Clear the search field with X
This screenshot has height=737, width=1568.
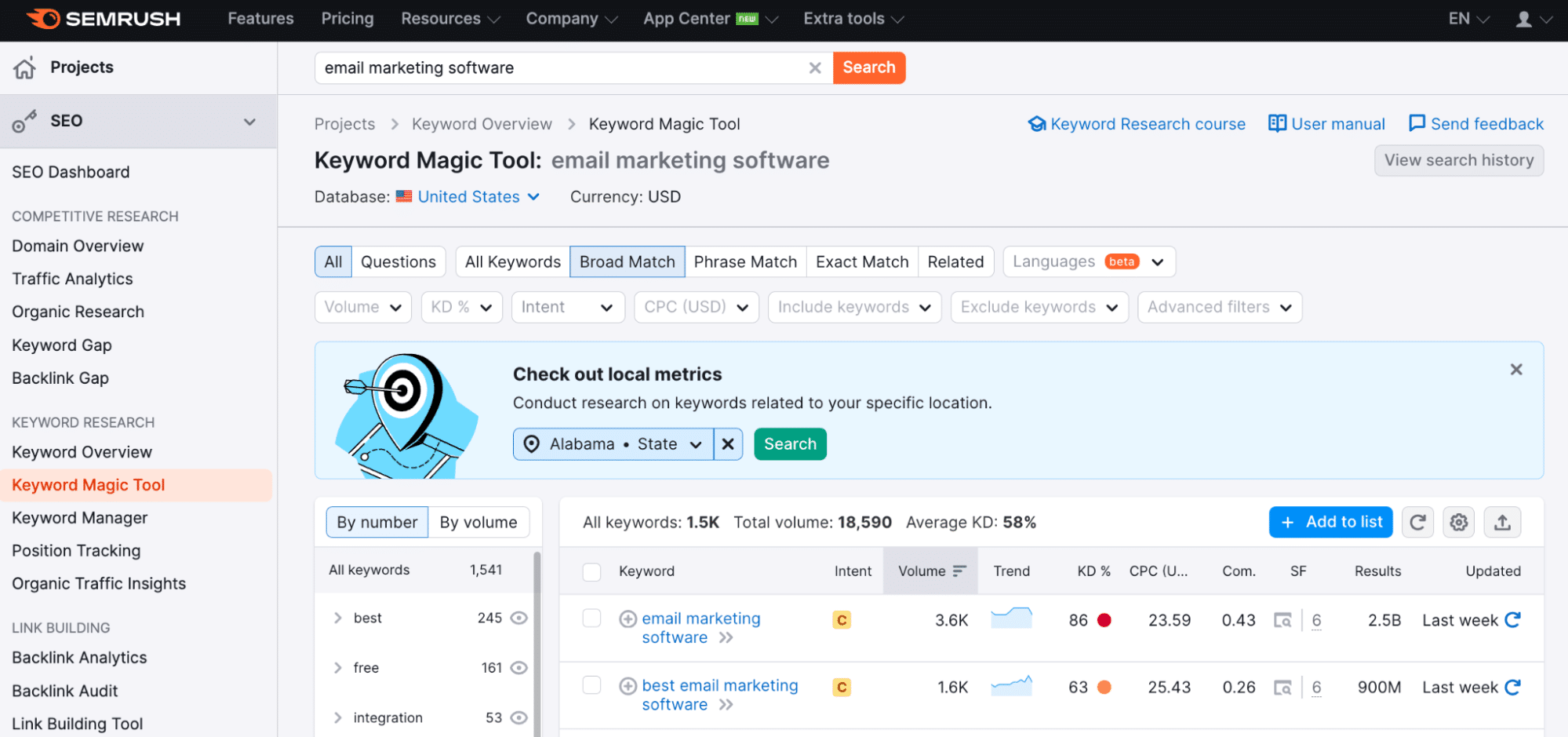[x=815, y=68]
